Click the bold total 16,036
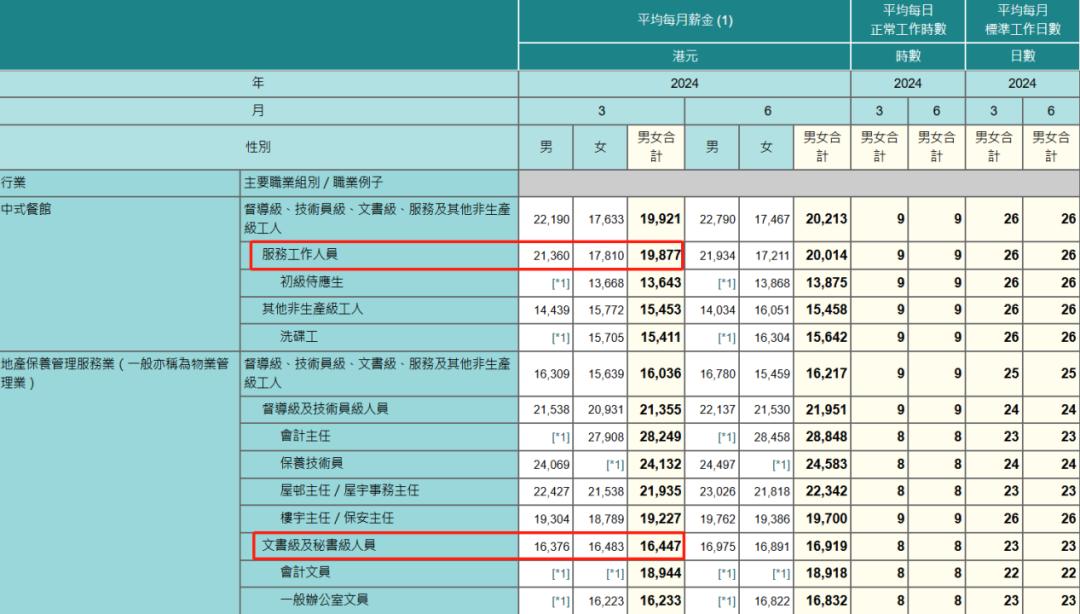 (x=660, y=373)
